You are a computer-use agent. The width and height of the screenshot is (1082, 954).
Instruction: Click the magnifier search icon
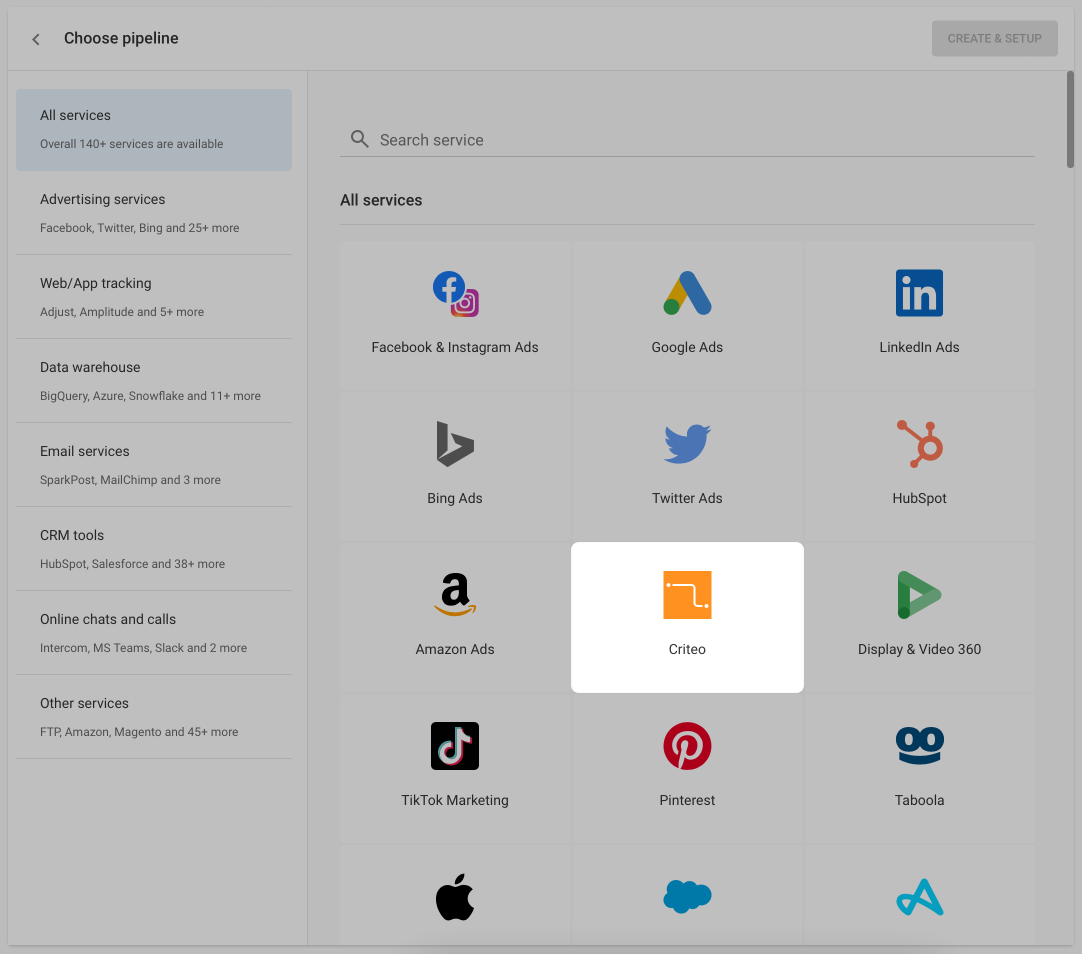point(359,139)
